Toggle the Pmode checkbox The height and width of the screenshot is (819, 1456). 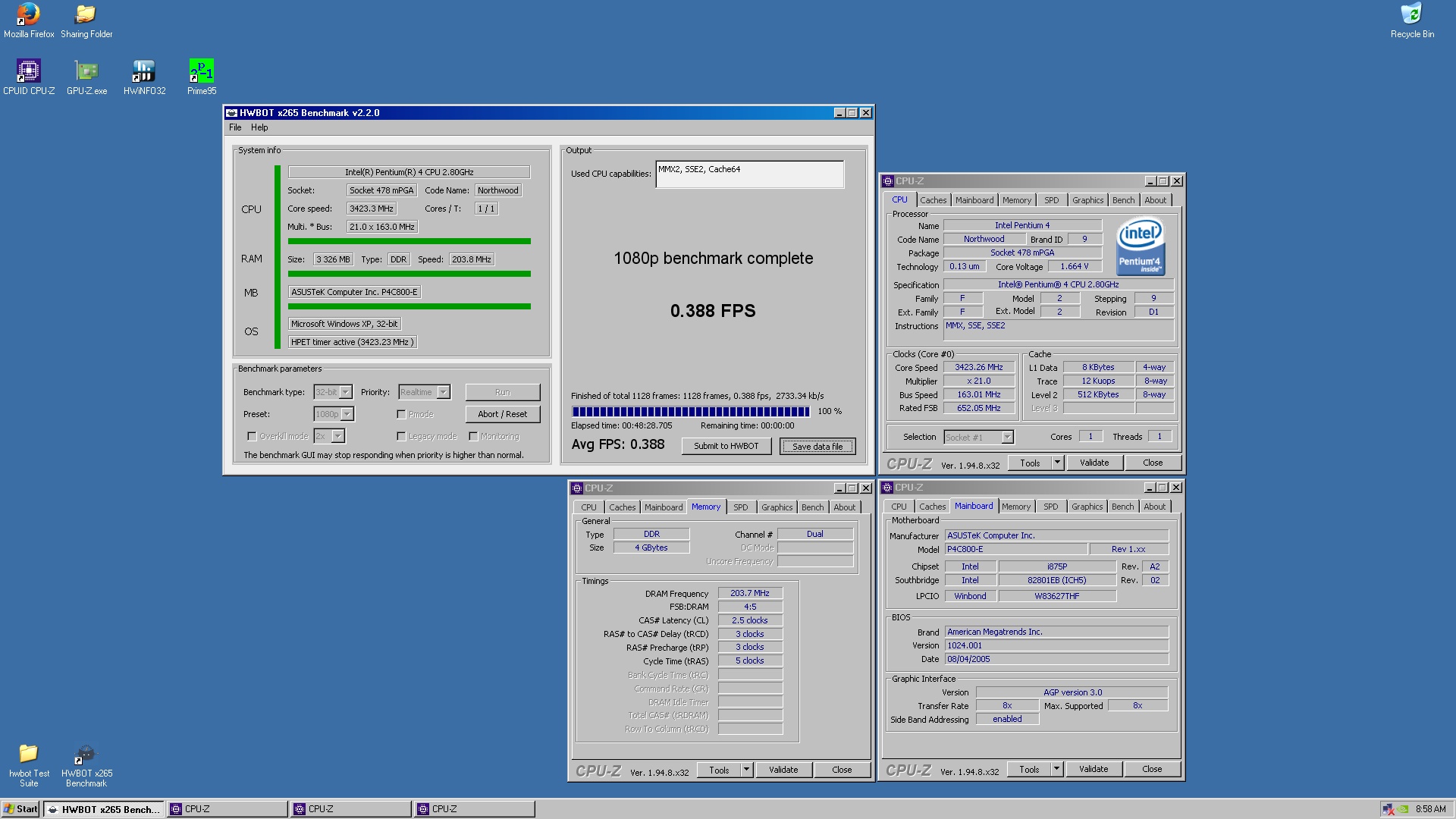tap(401, 415)
